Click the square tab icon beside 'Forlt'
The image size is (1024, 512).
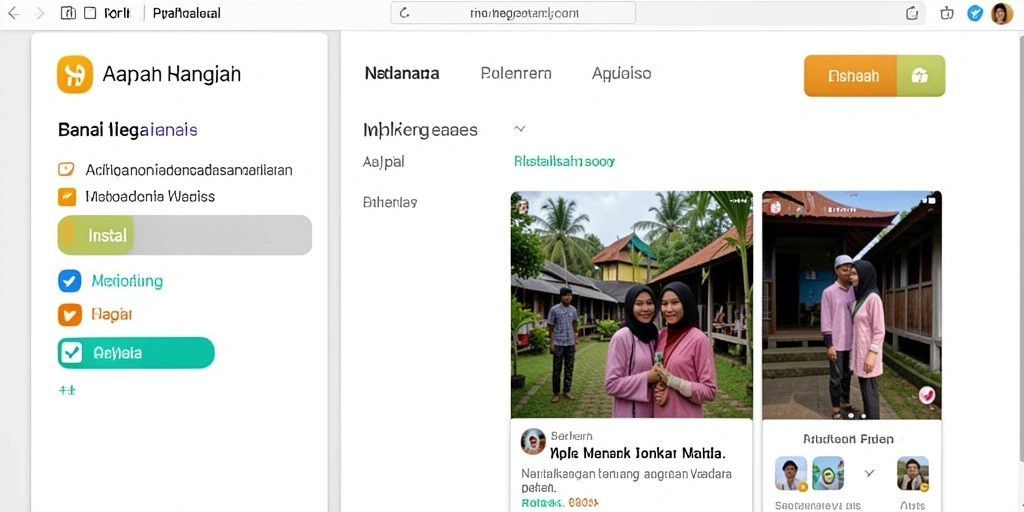click(90, 13)
